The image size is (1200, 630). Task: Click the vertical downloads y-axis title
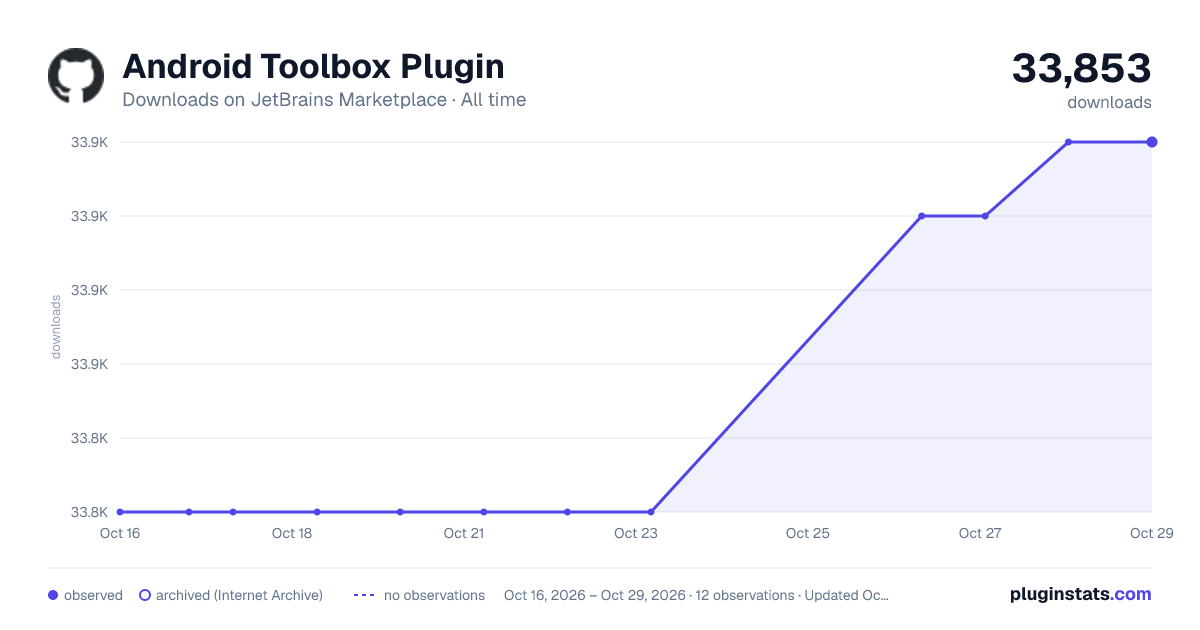tap(56, 327)
